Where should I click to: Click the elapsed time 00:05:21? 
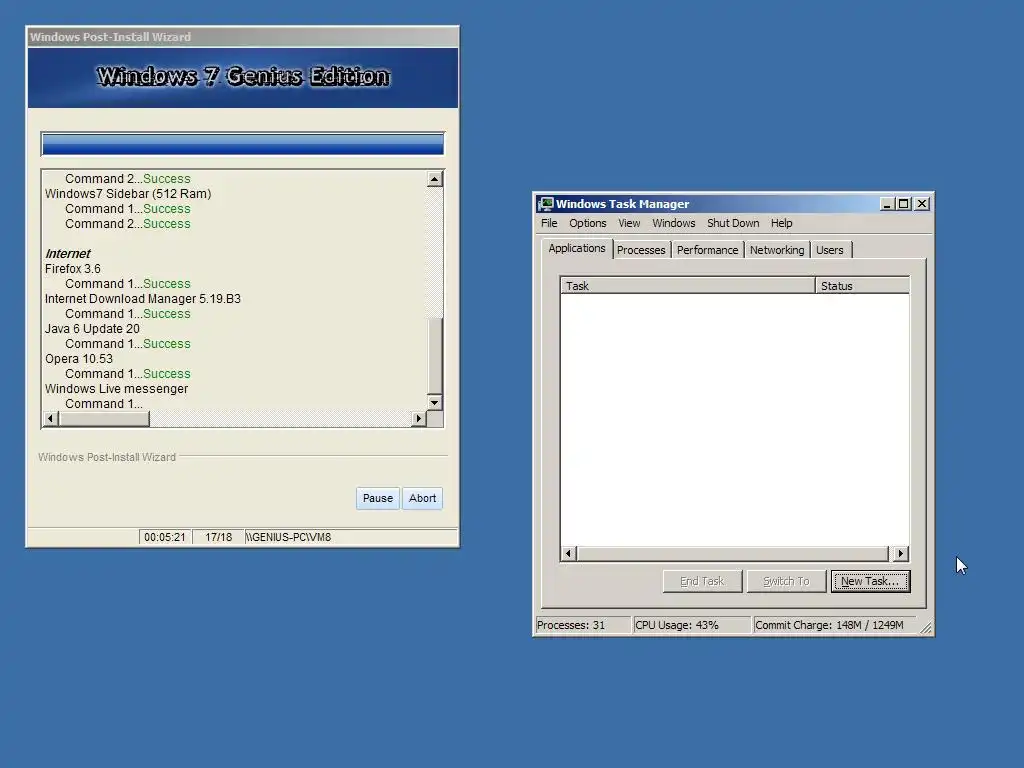point(165,537)
